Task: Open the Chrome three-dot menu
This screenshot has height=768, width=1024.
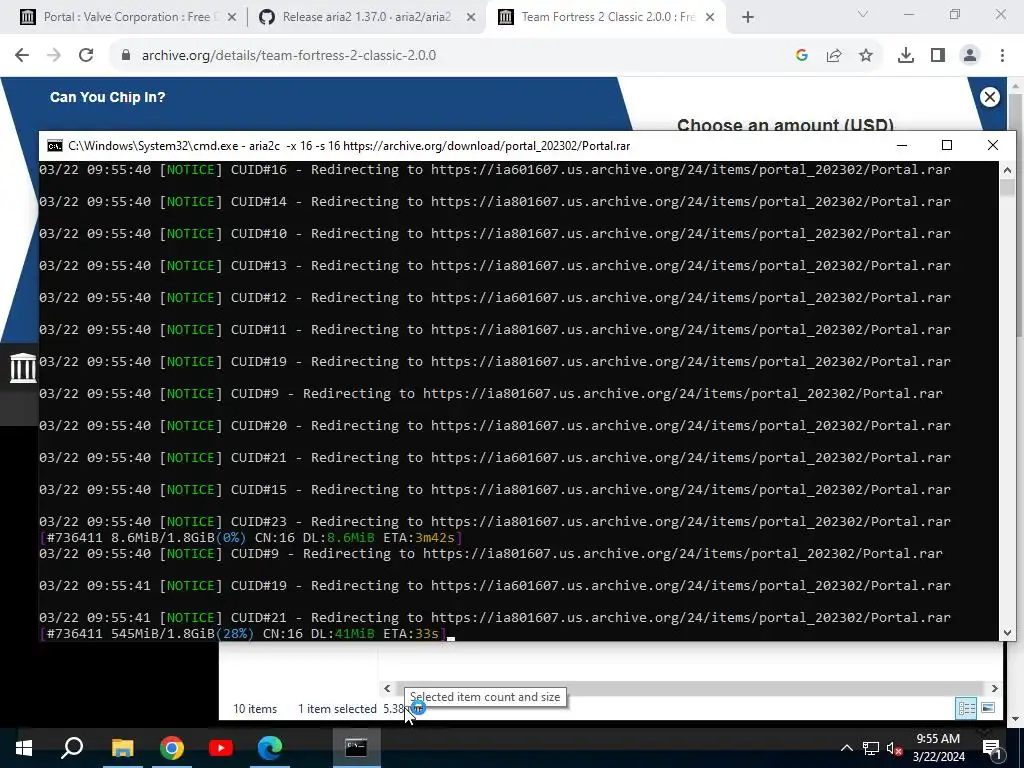Action: point(1002,56)
